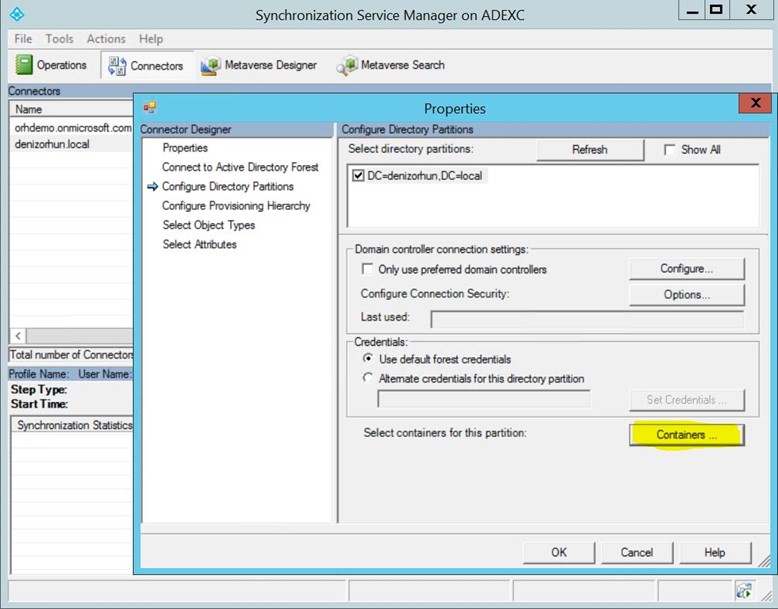This screenshot has height=609, width=778.
Task: Open the Tools menu
Action: 59,39
